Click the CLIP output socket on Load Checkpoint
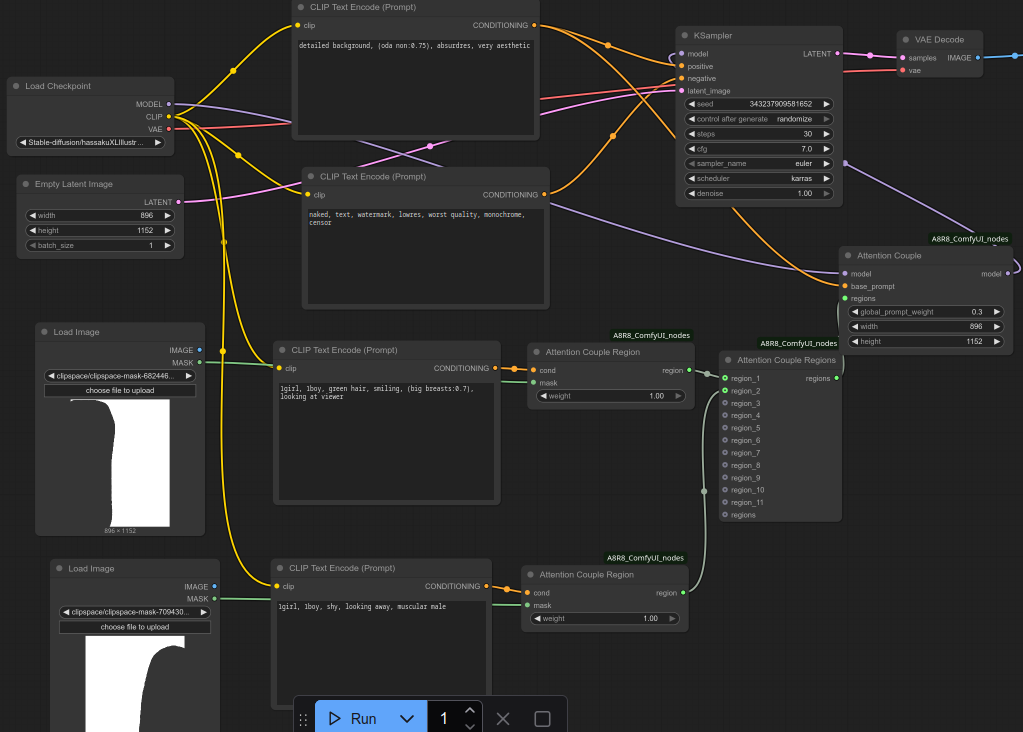 click(169, 117)
